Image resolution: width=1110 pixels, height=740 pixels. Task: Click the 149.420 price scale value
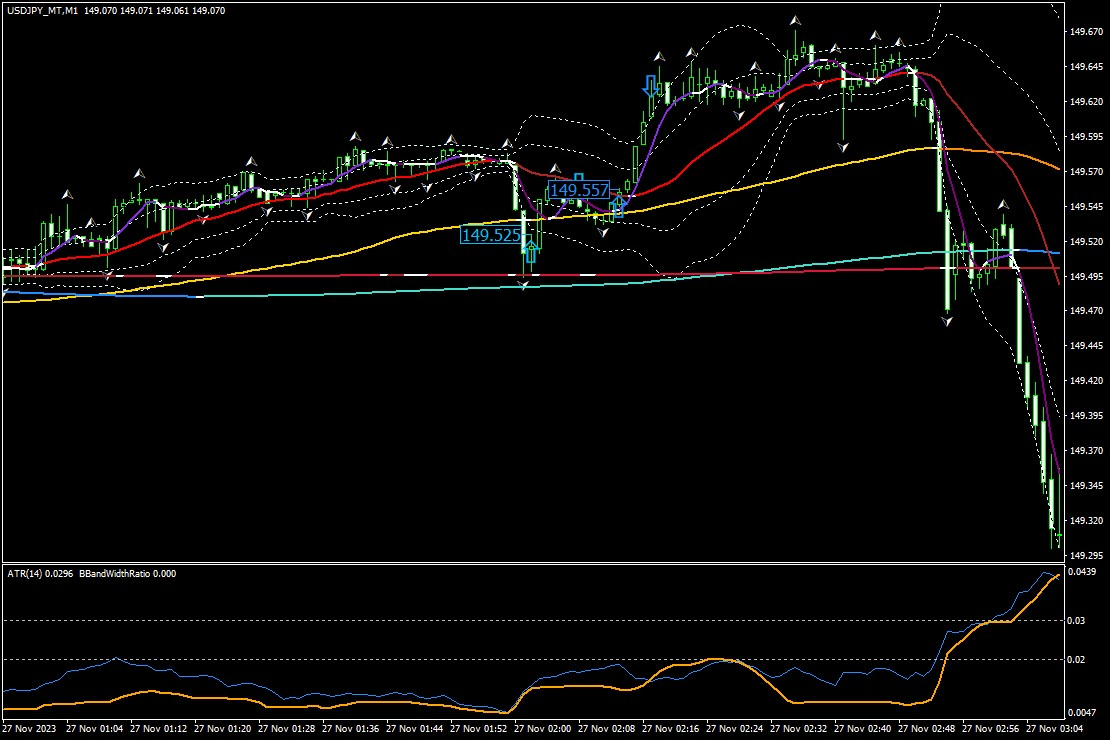pos(1086,381)
